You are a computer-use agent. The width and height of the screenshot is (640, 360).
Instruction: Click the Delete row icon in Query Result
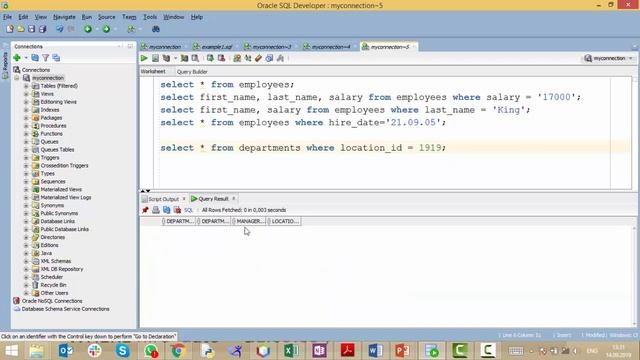click(177, 210)
